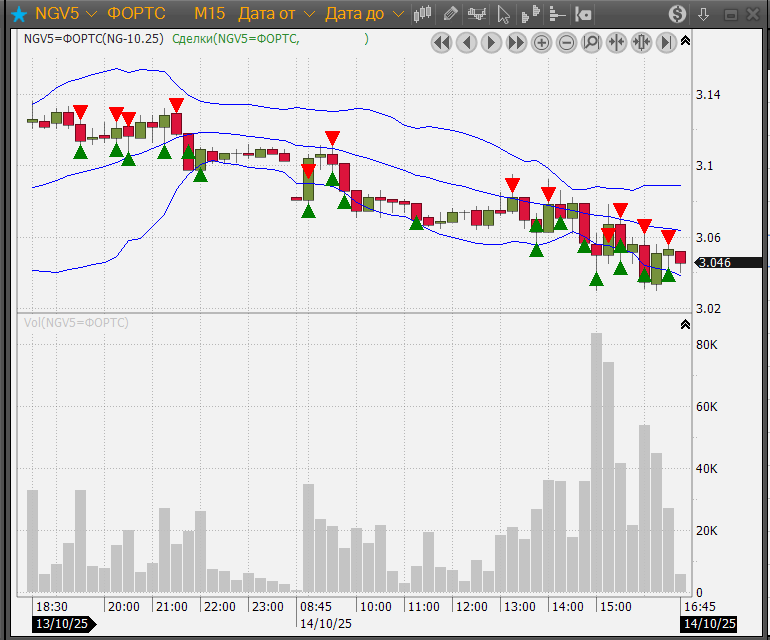Image resolution: width=770 pixels, height=640 pixels.
Task: Click the 60K volume axis label
Action: [707, 407]
